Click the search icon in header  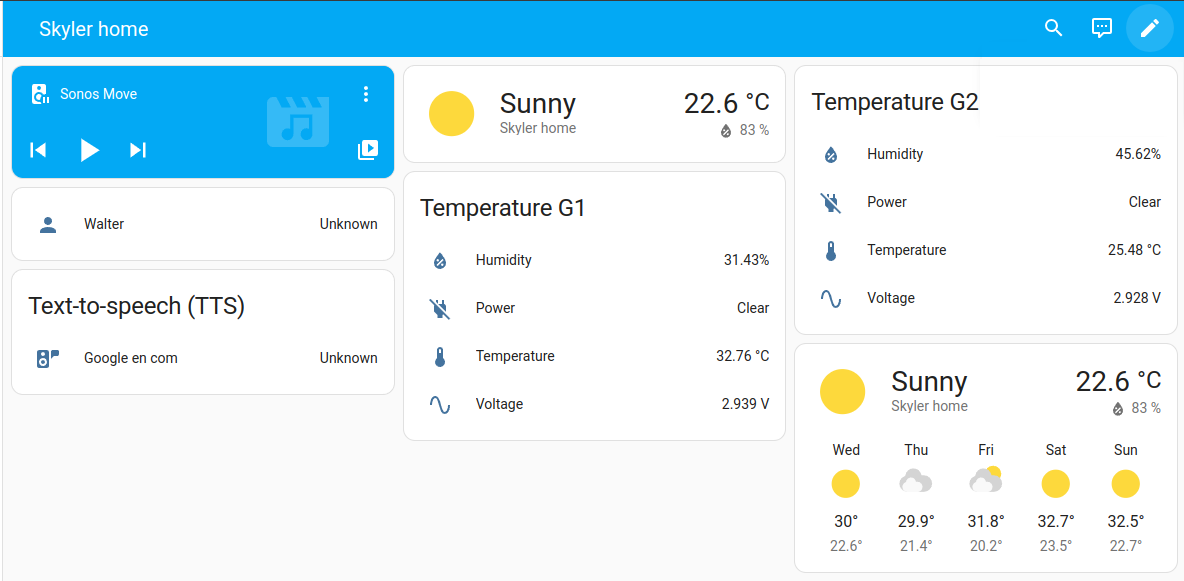coord(1053,28)
